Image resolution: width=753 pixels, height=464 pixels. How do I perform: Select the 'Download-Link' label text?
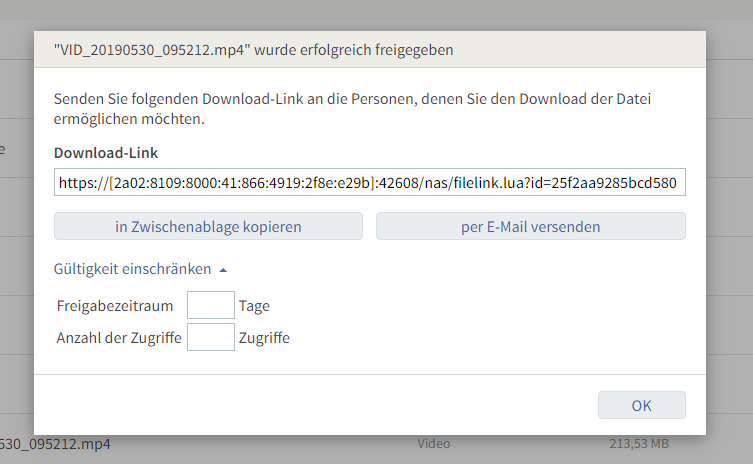[x=106, y=153]
